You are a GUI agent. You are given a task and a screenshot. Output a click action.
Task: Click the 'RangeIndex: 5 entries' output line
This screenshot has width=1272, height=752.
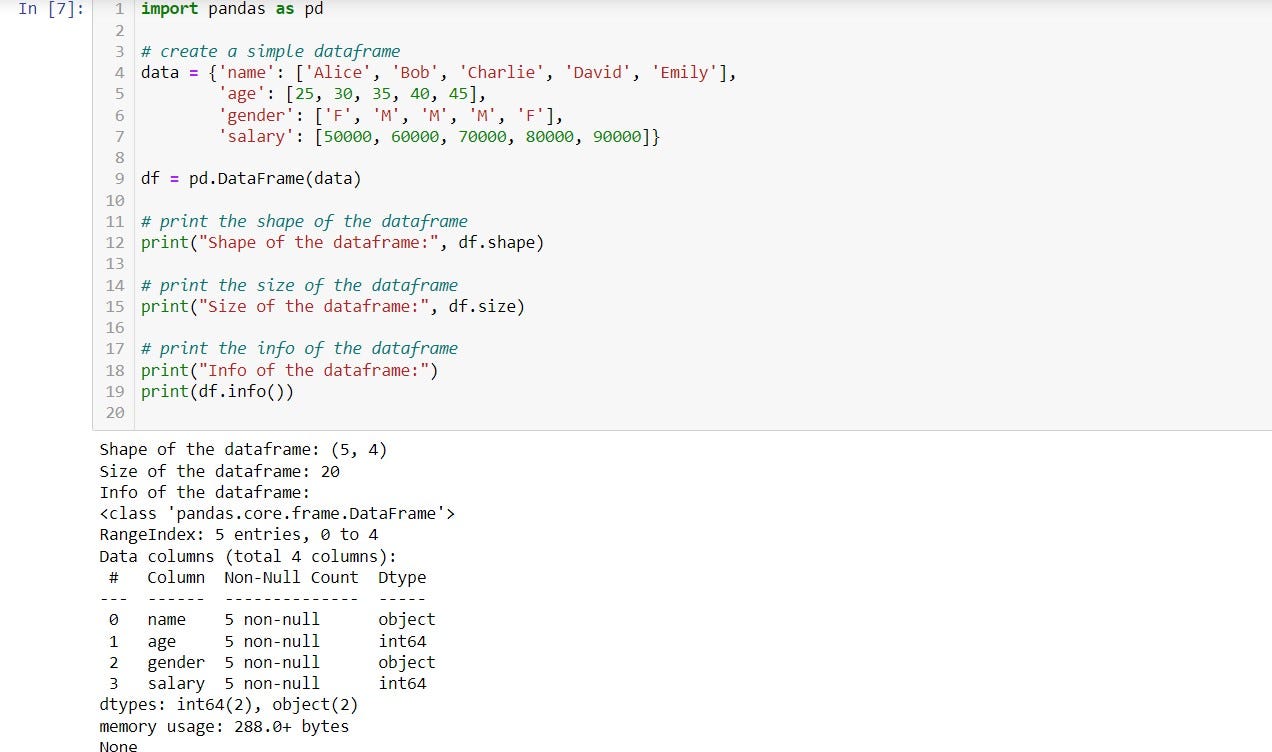pyautogui.click(x=238, y=535)
